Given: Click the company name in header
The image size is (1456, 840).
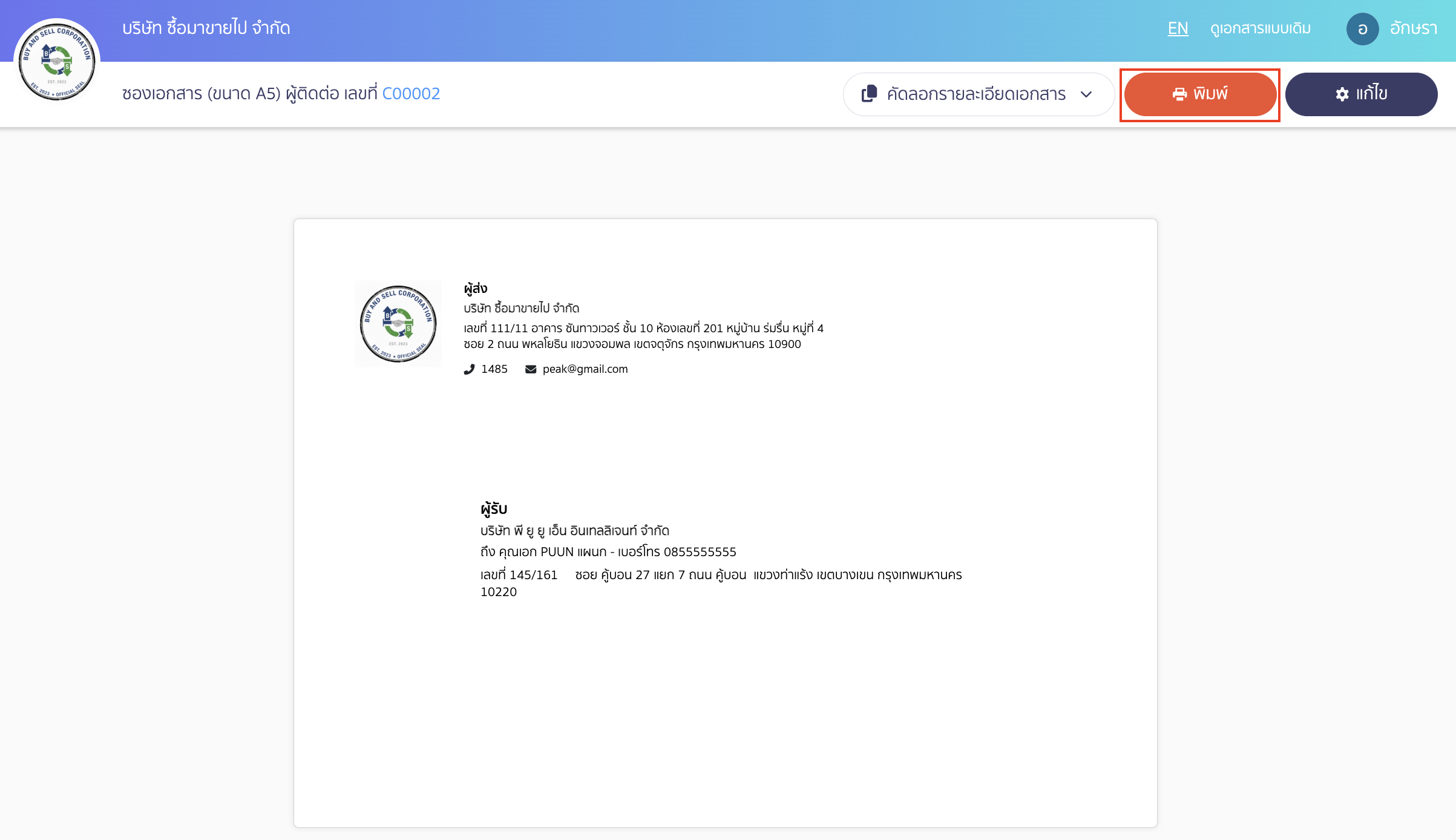Looking at the screenshot, I should [x=206, y=28].
